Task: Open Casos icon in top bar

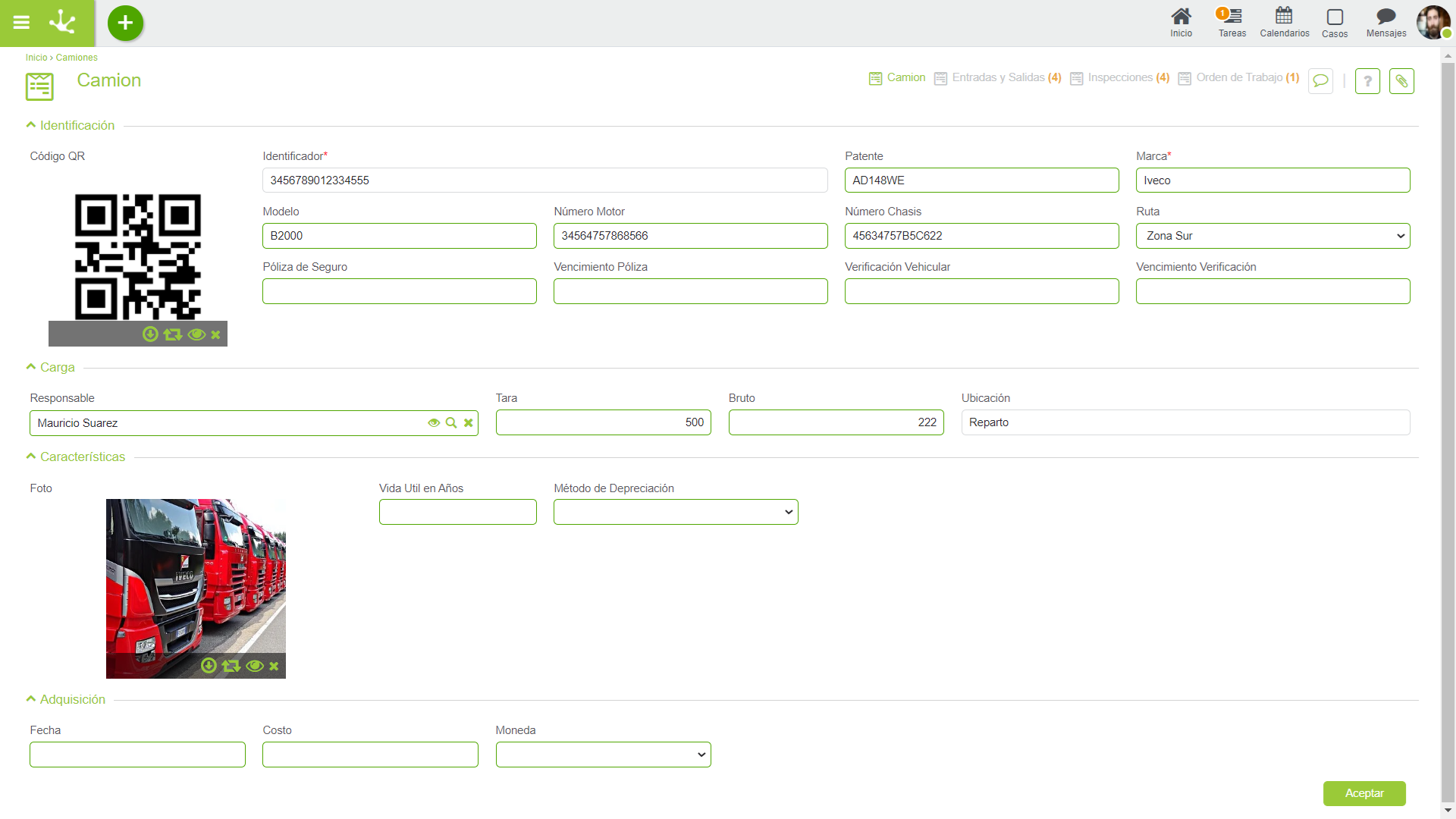Action: (1335, 23)
